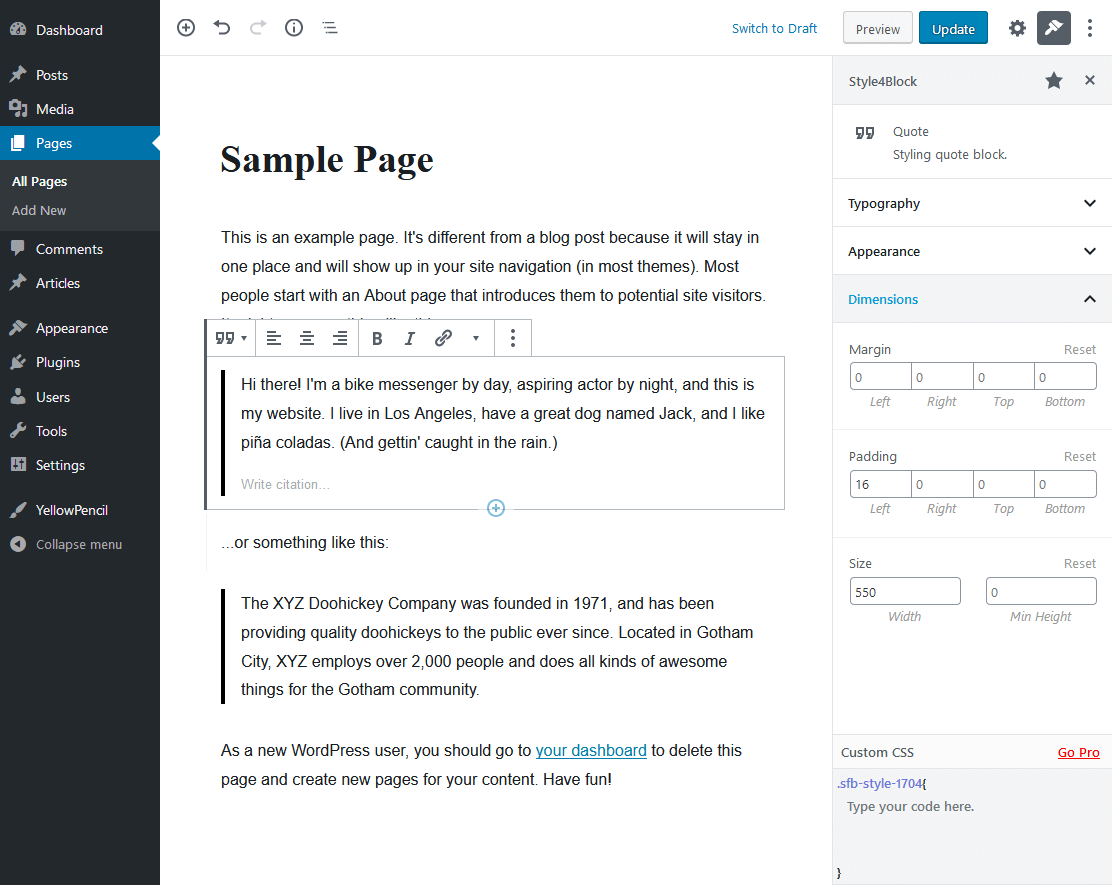Select the Style4Block plugin pin icon
Screen dimensions: 1112x885
1053,28
